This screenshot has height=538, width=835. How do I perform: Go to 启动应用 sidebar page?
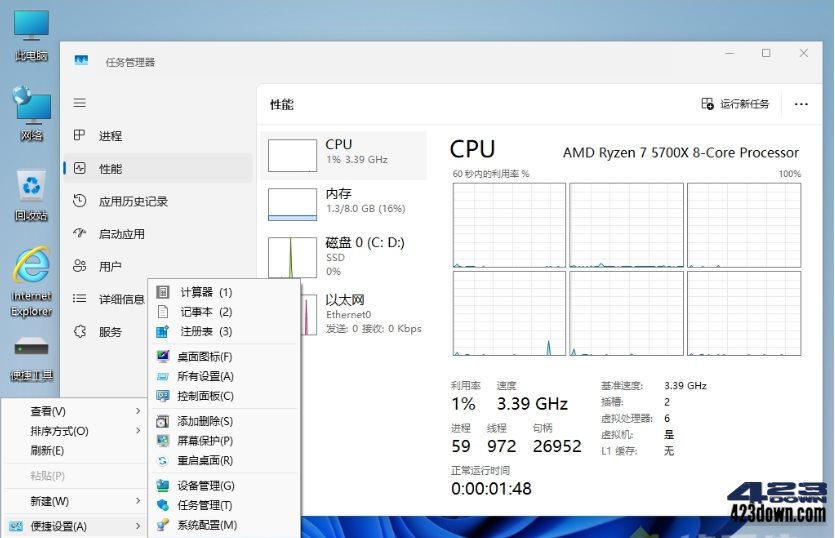pyautogui.click(x=158, y=234)
